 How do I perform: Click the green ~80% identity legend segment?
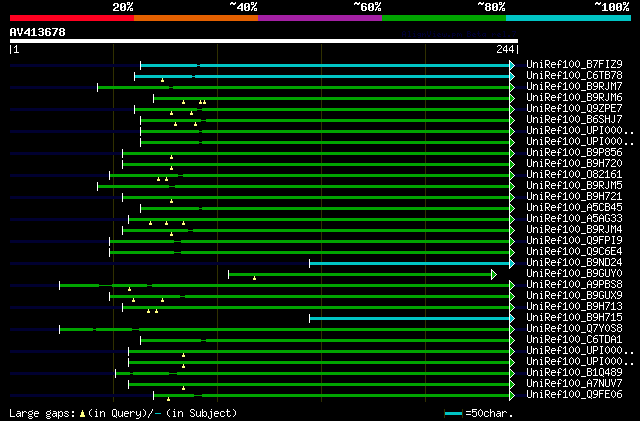pyautogui.click(x=444, y=18)
